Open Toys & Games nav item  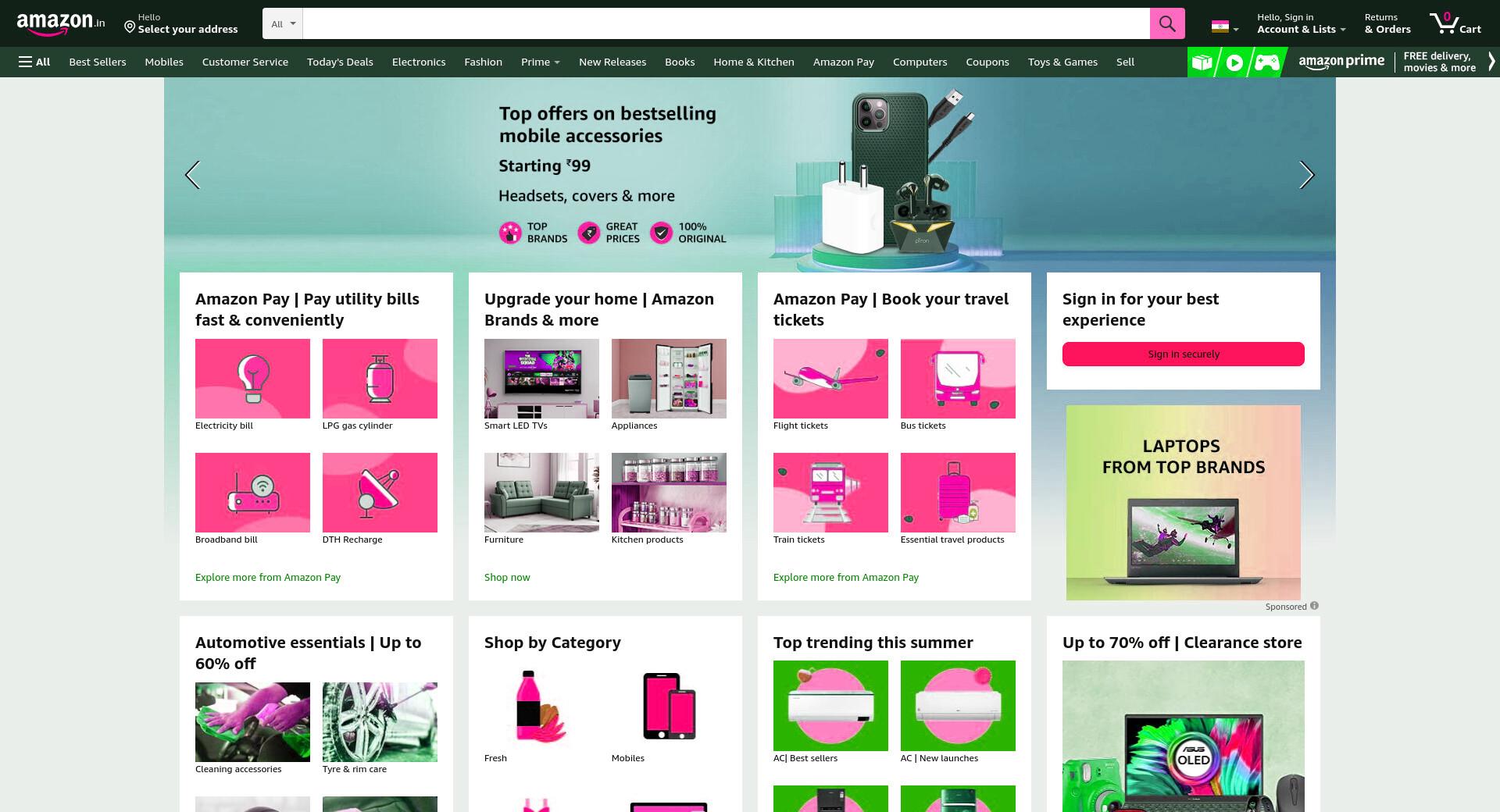(x=1062, y=62)
